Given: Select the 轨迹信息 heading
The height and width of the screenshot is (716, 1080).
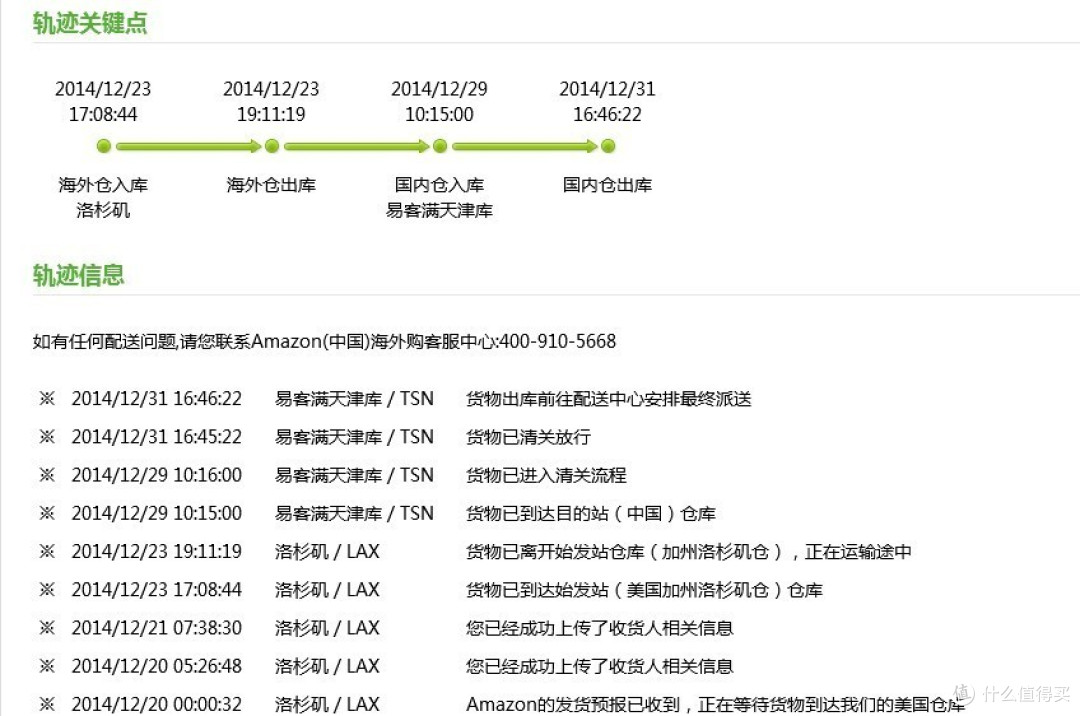Looking at the screenshot, I should coord(79,275).
